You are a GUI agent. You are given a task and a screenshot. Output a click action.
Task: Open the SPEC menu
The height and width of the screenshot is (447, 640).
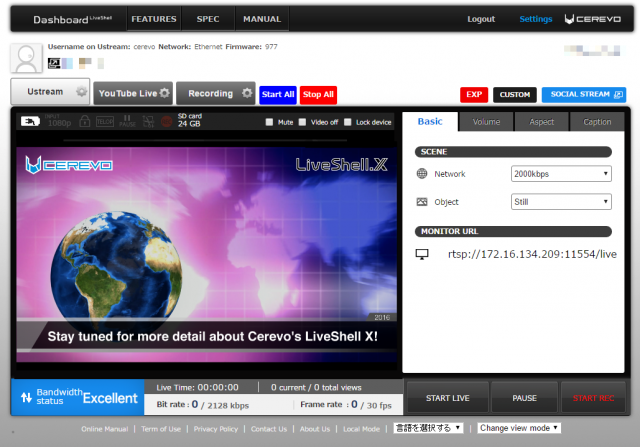[x=208, y=19]
